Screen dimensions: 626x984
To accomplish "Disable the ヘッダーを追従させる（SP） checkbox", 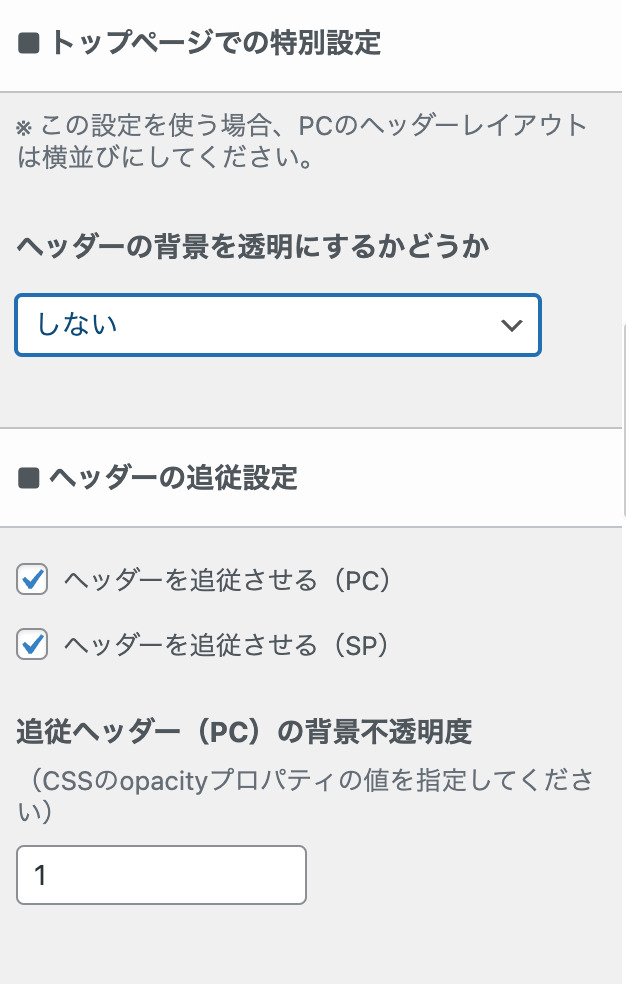I will (x=33, y=645).
